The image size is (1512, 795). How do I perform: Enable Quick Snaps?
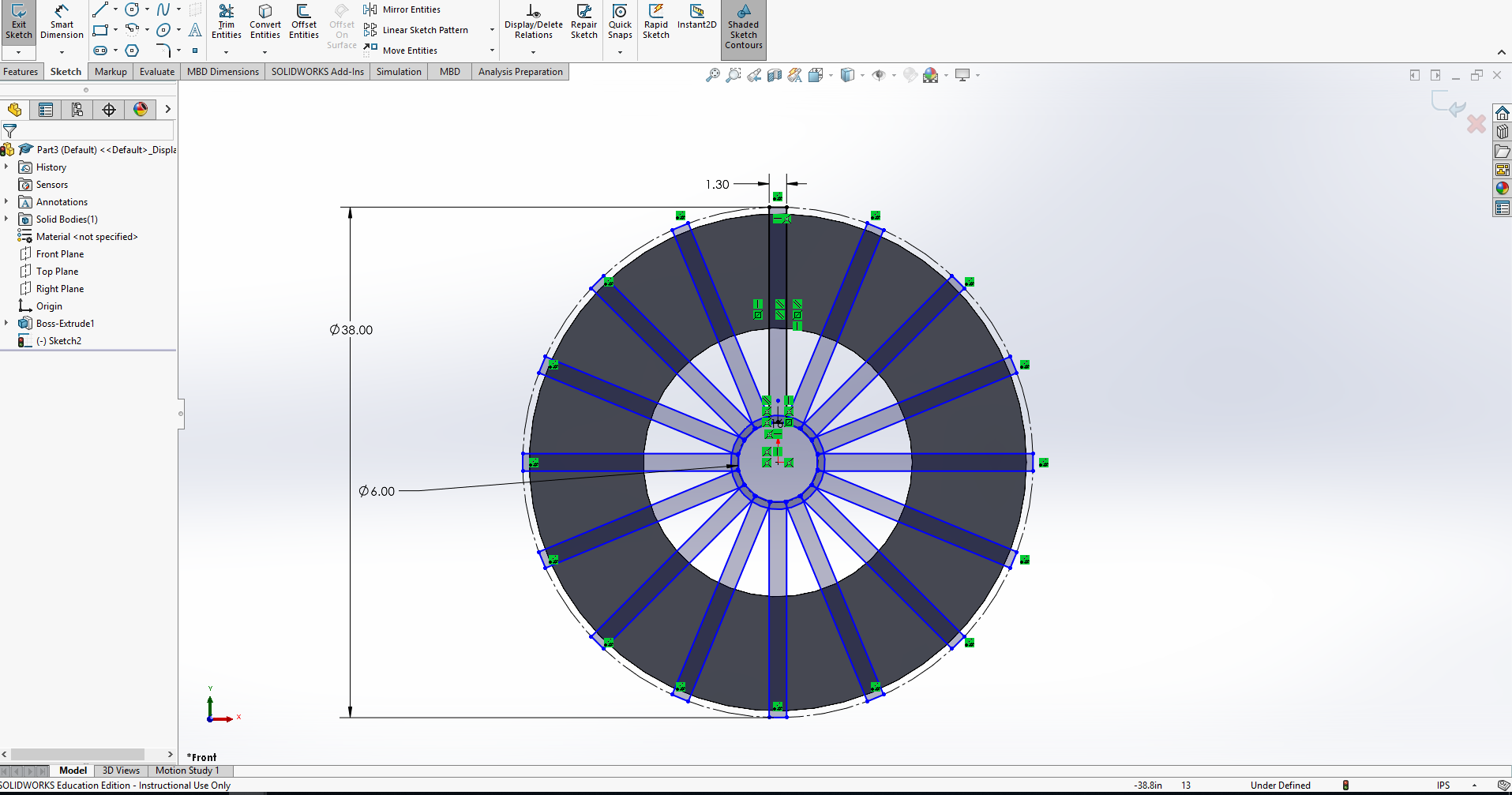[620, 24]
